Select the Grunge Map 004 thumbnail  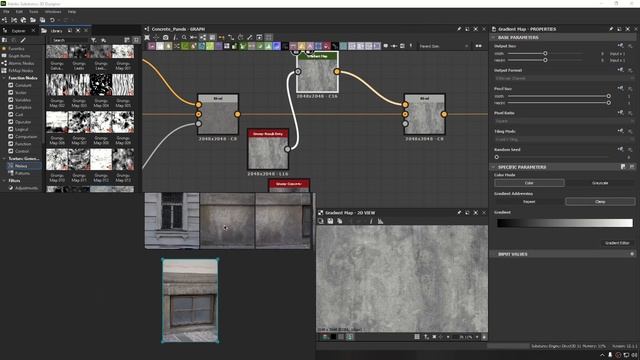[101, 84]
